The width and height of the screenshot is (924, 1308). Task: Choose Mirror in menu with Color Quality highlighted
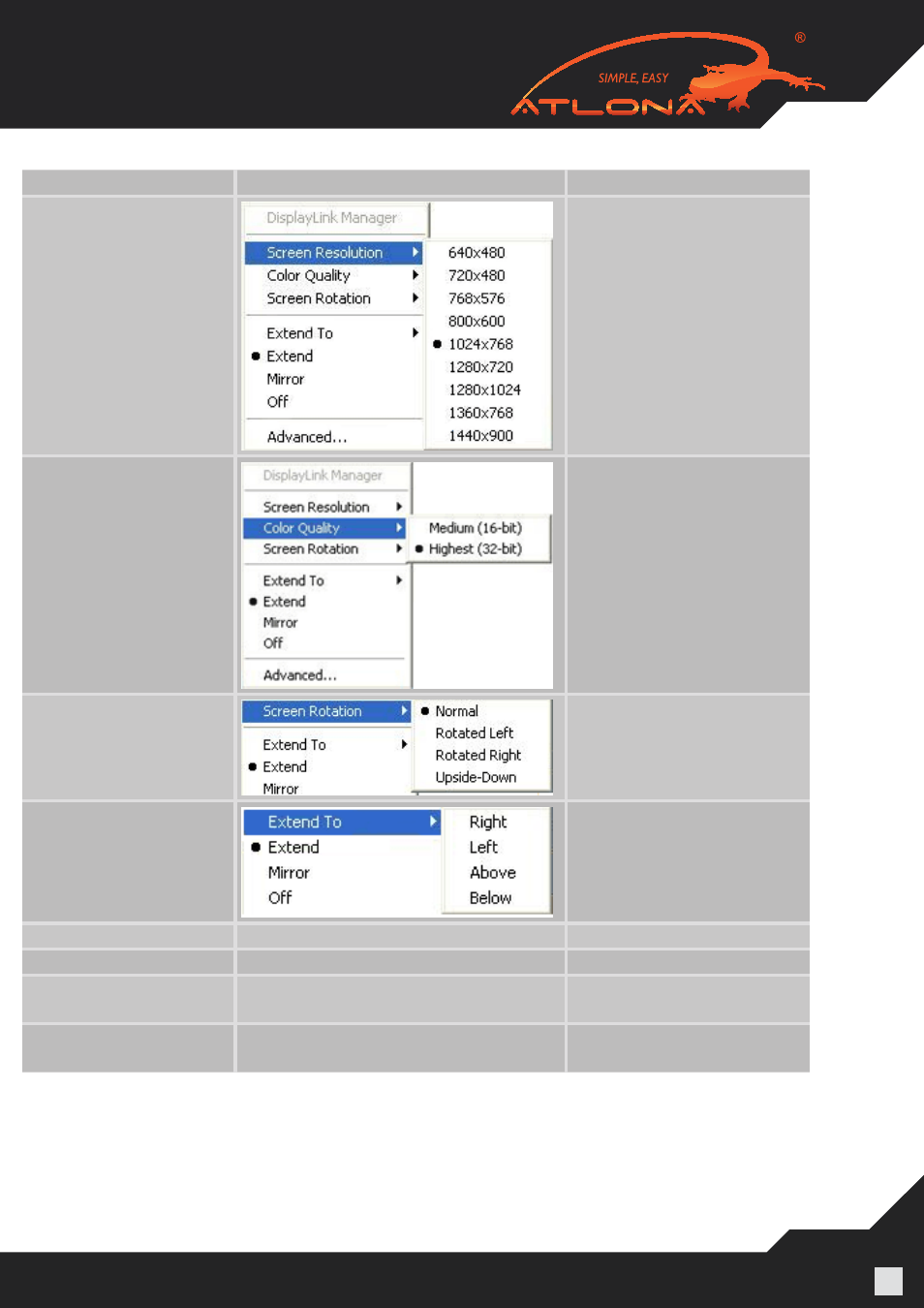pos(280,622)
